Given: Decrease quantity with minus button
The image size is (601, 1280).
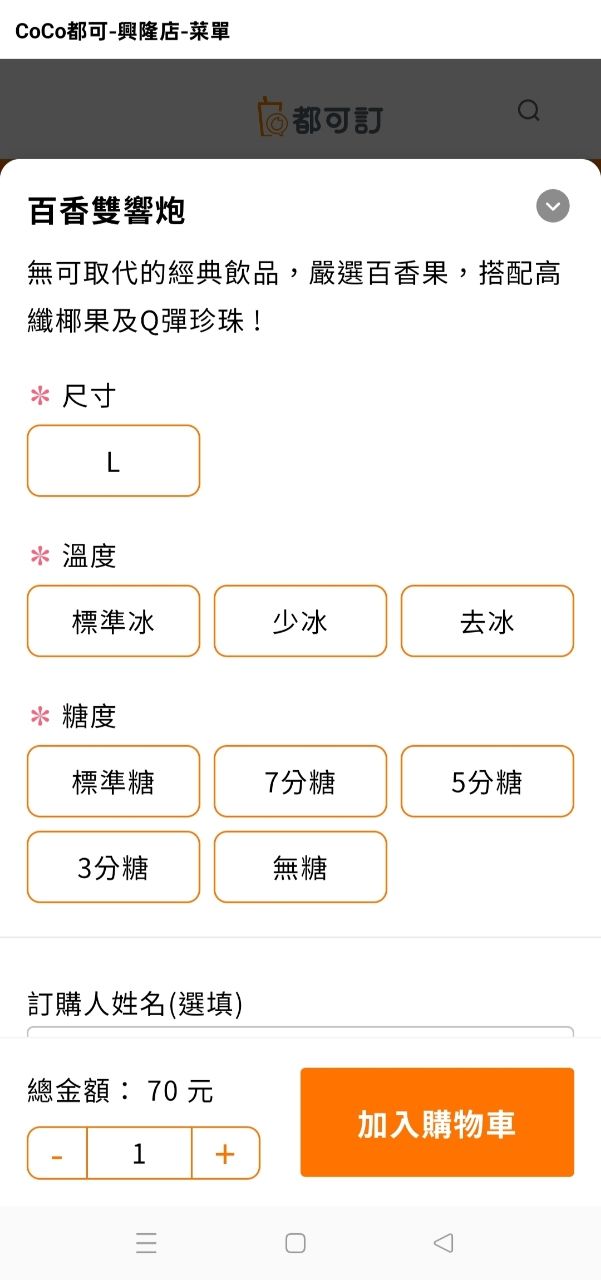Looking at the screenshot, I should [57, 1154].
